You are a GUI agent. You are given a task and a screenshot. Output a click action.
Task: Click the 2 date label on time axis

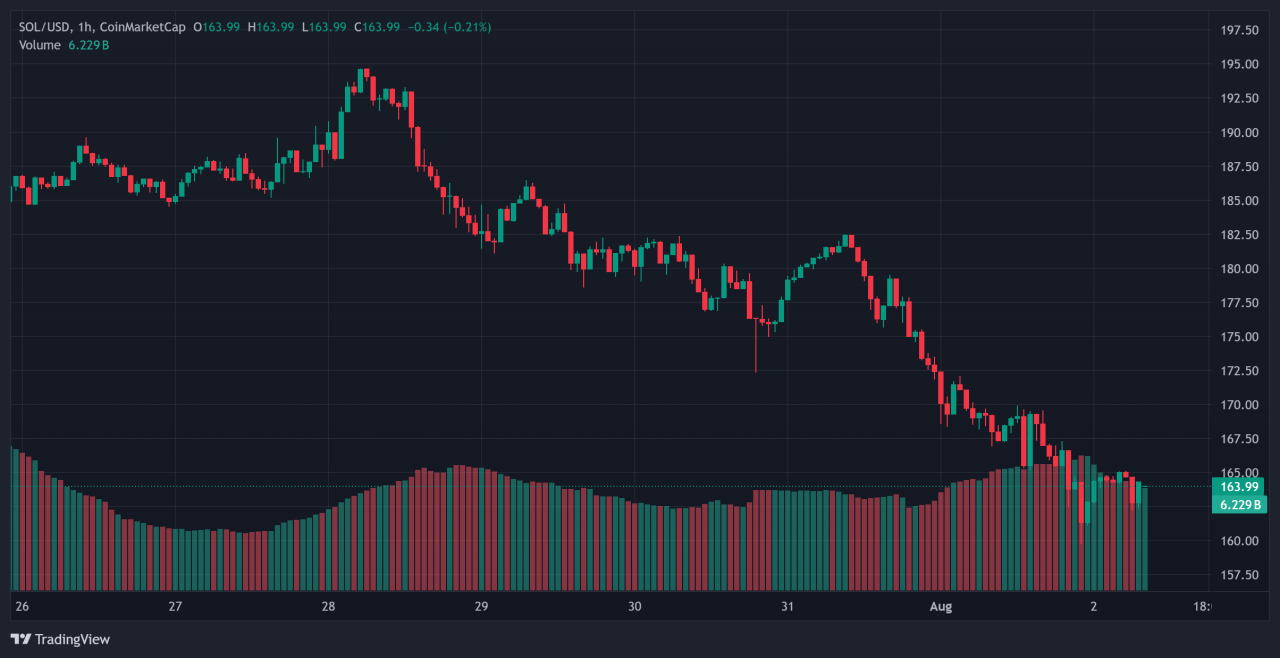[x=1094, y=607]
